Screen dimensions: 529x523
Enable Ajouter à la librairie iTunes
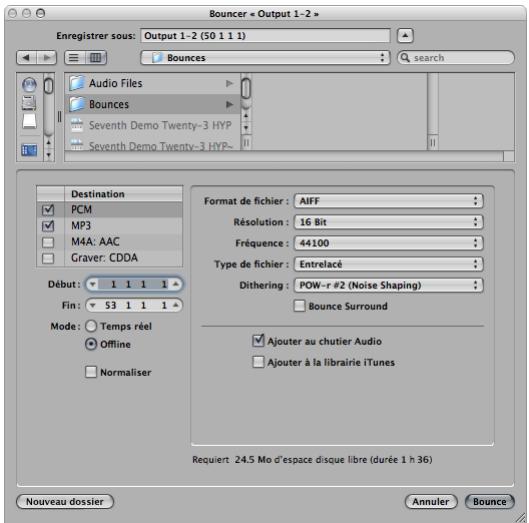coord(258,362)
